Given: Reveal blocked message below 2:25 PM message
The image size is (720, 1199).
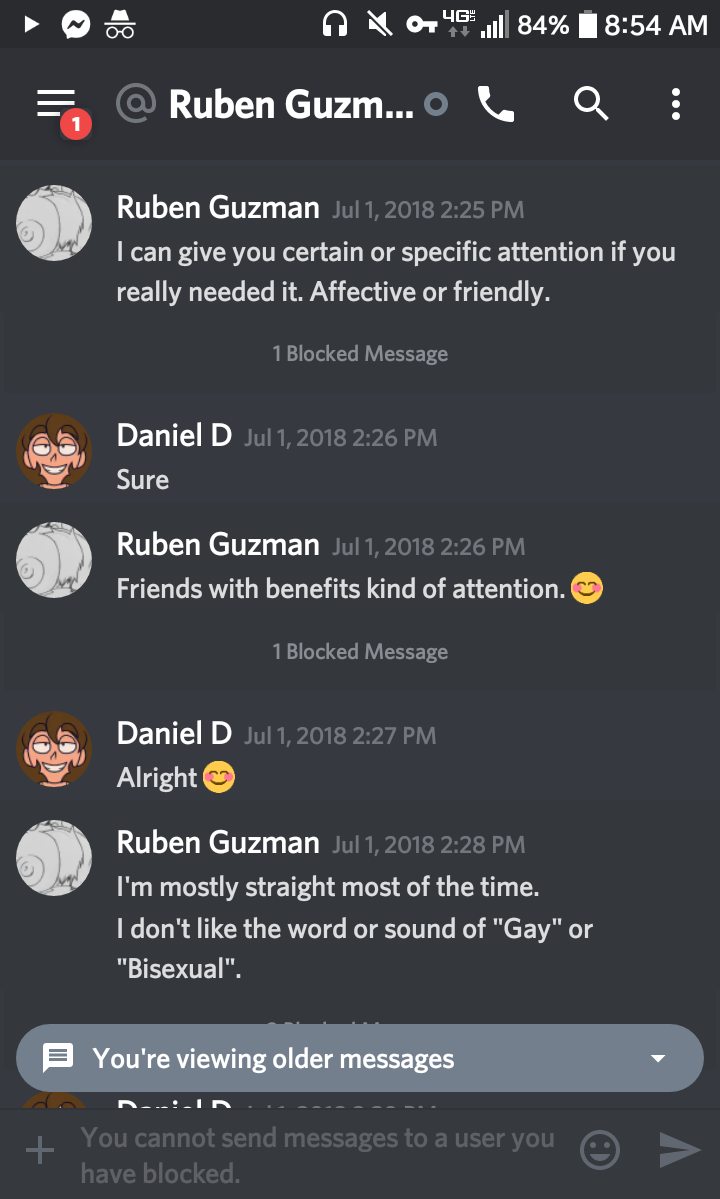Looking at the screenshot, I should pos(360,354).
